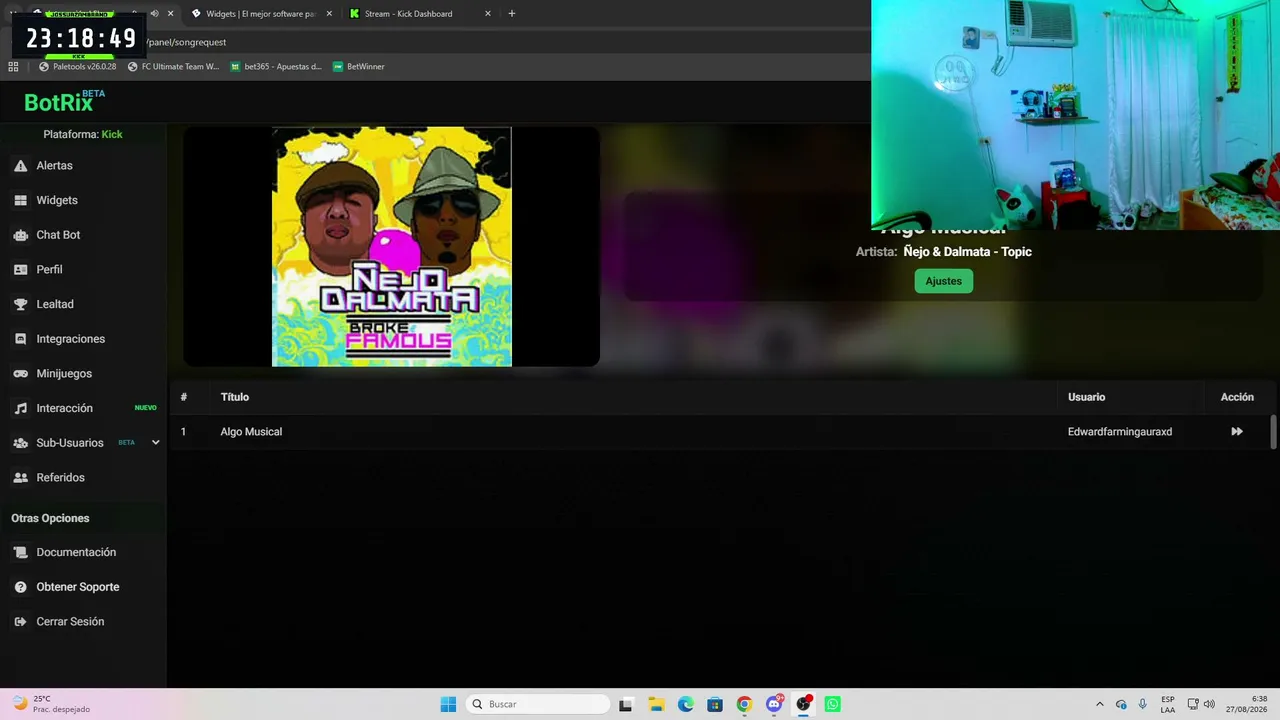This screenshot has height=720, width=1280.
Task: Open the FC Ultimate Team bookmark
Action: (173, 67)
